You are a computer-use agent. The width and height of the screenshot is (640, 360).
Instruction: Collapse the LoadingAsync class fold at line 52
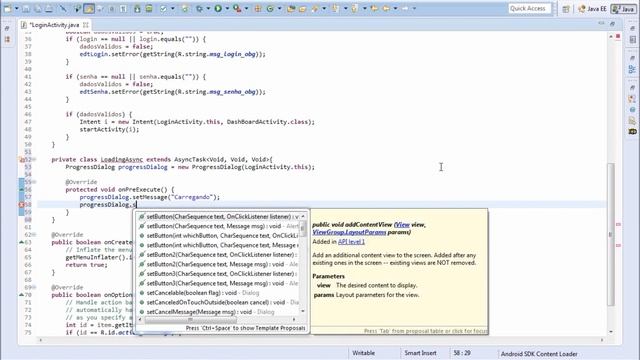pyautogui.click(x=34, y=159)
